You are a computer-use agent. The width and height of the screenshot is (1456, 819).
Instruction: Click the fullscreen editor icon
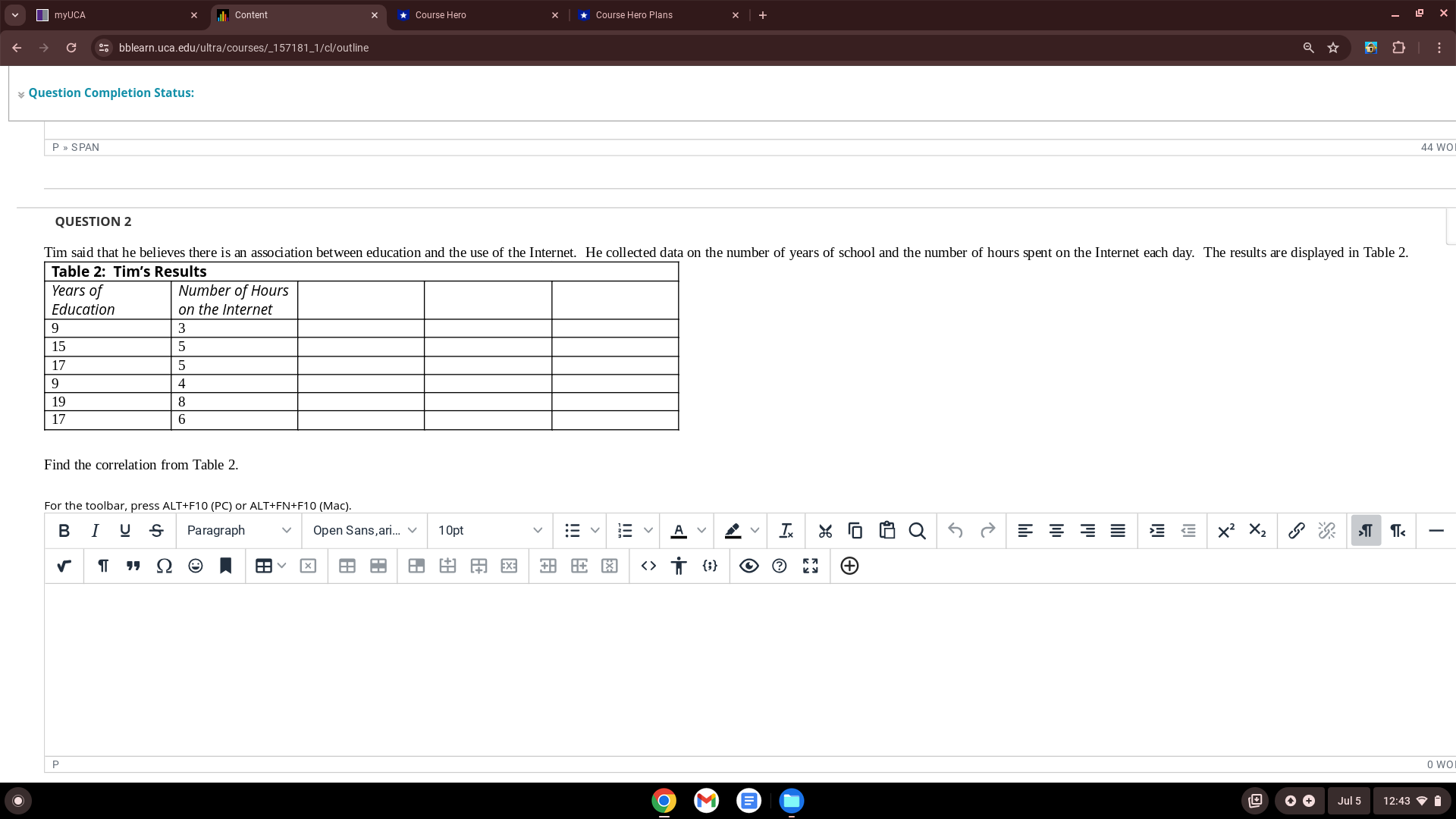(811, 565)
